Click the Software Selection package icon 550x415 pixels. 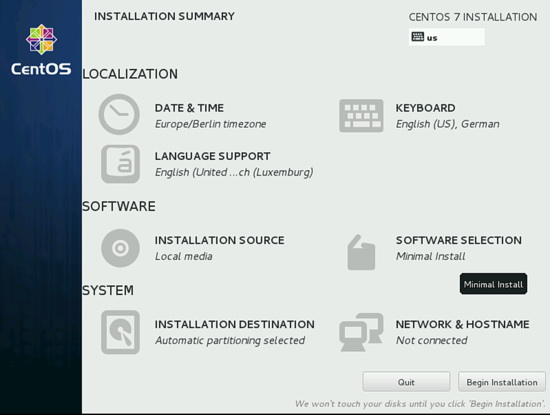pos(361,252)
